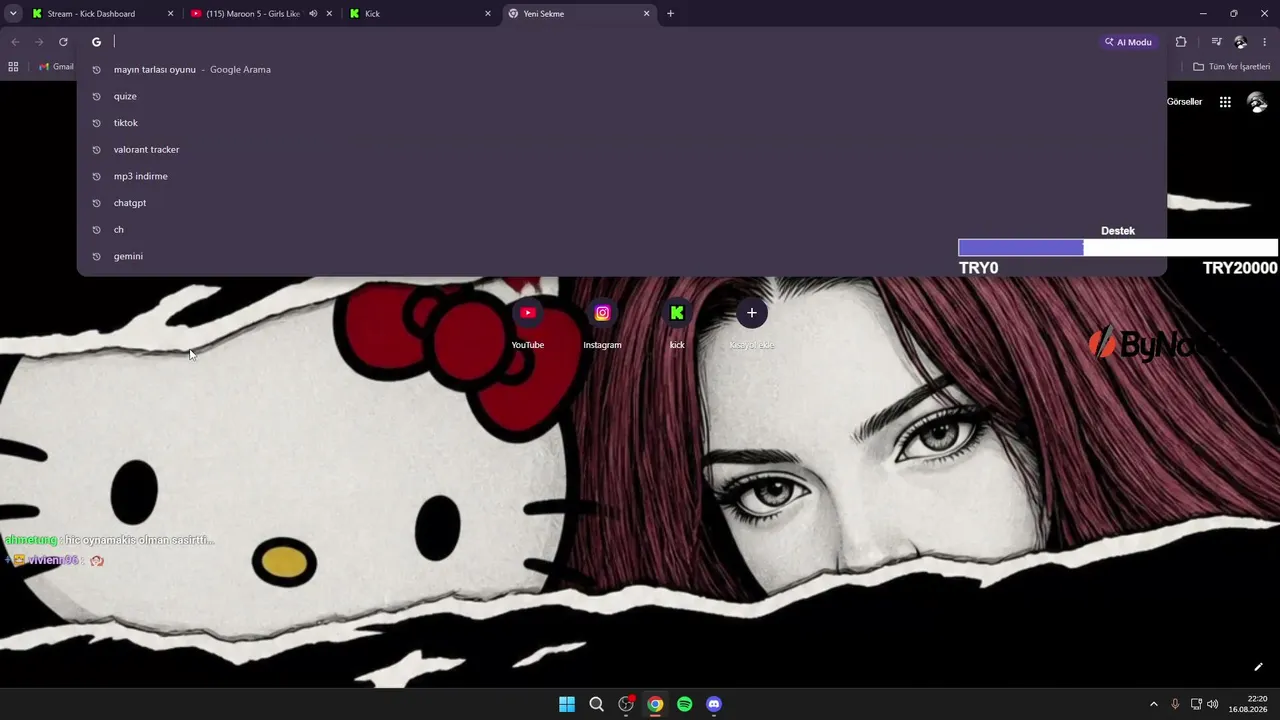Show hidden system tray icons
This screenshot has height=720, width=1280.
point(1153,704)
